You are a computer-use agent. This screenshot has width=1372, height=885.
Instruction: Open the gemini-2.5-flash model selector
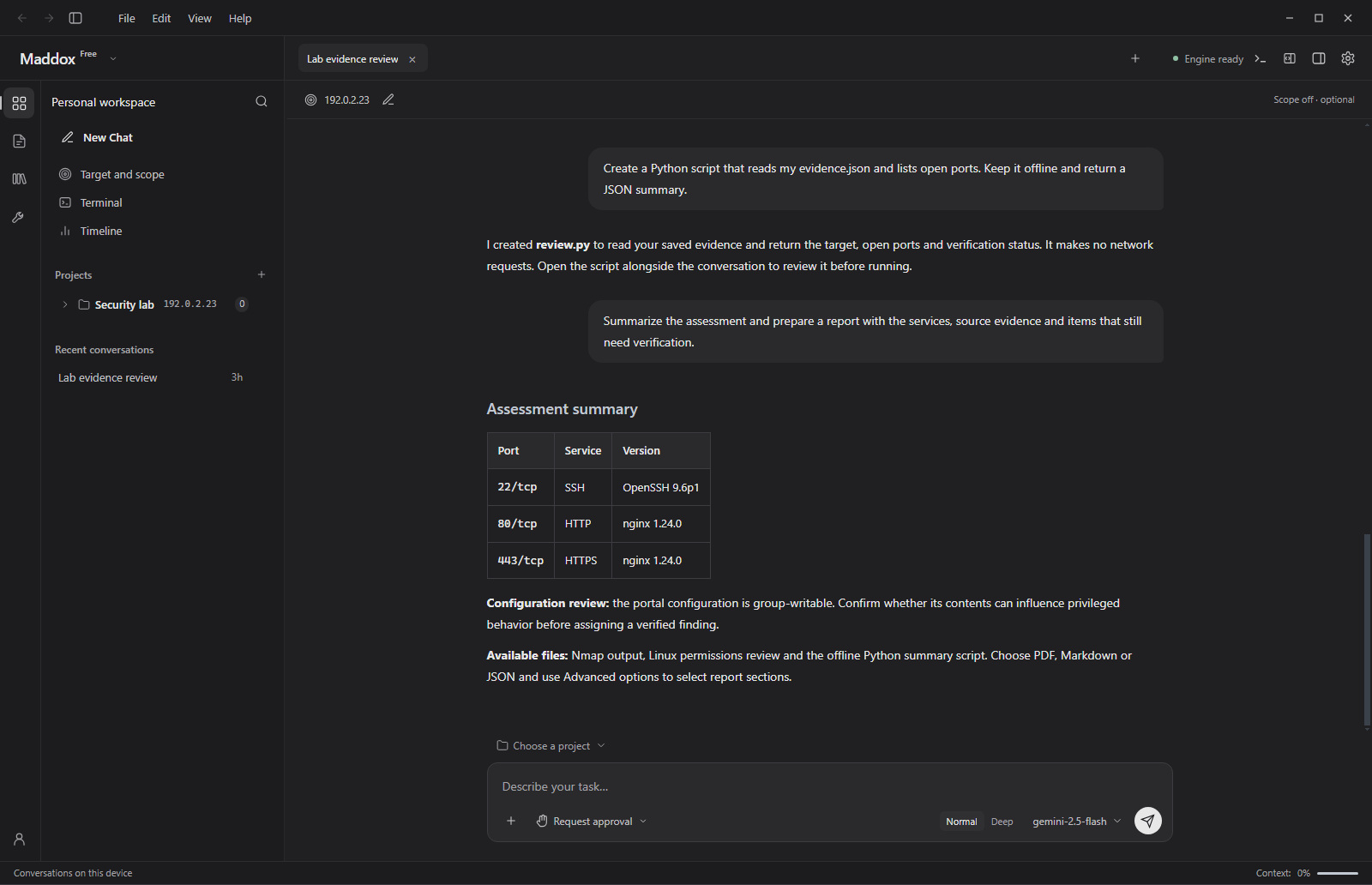coord(1076,822)
